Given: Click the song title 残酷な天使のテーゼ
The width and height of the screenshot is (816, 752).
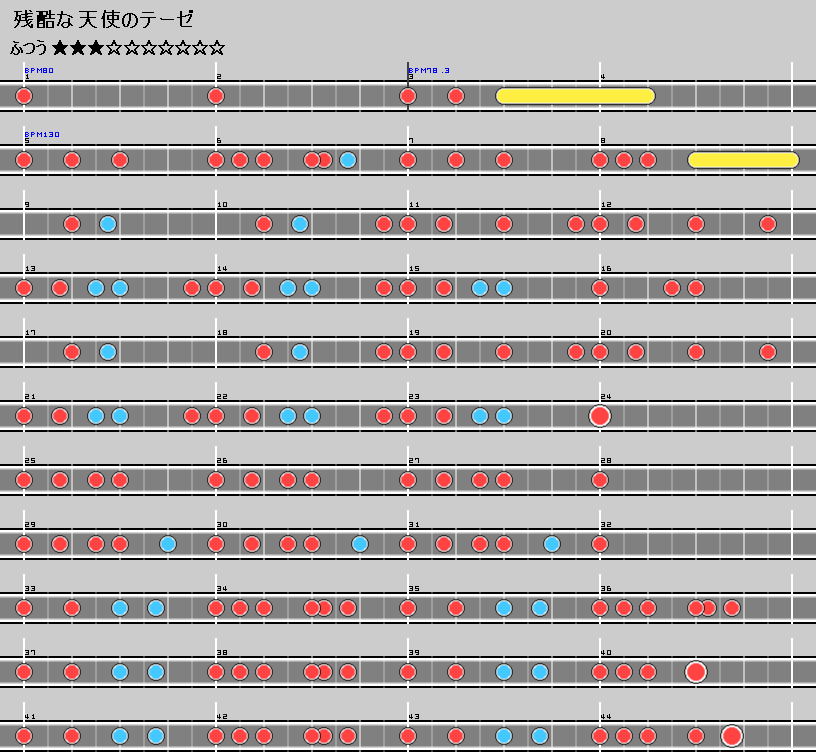Looking at the screenshot, I should [103, 20].
